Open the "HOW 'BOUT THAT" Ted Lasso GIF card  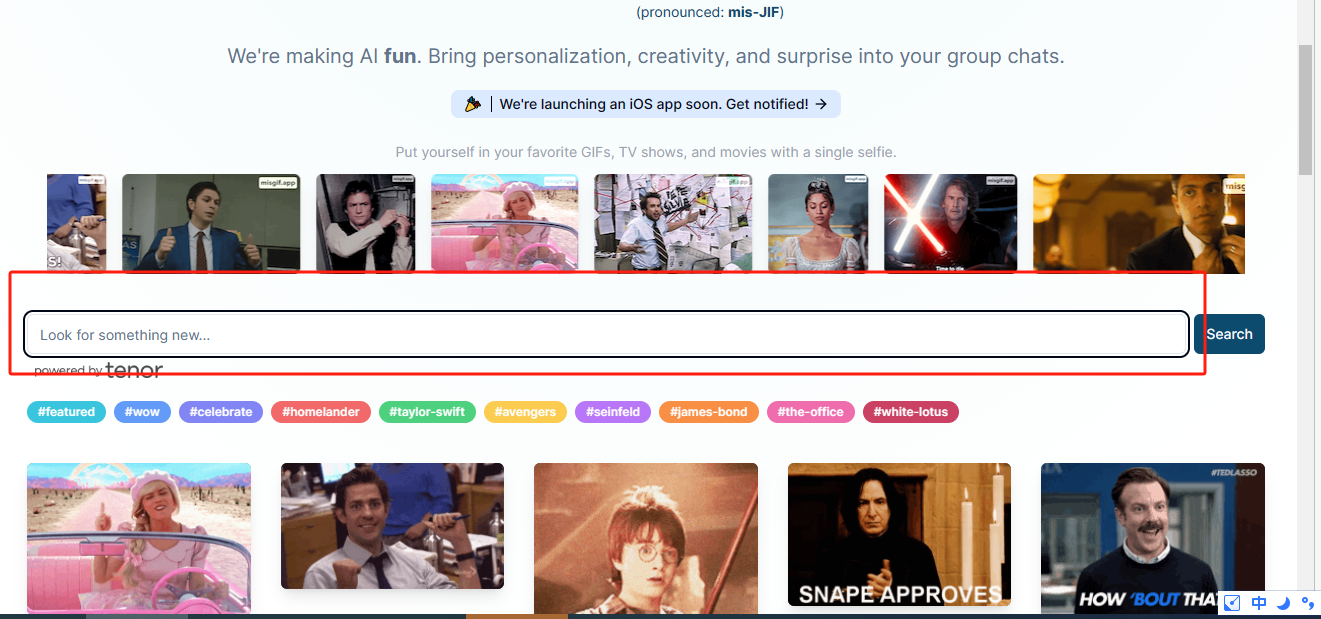coord(1153,538)
